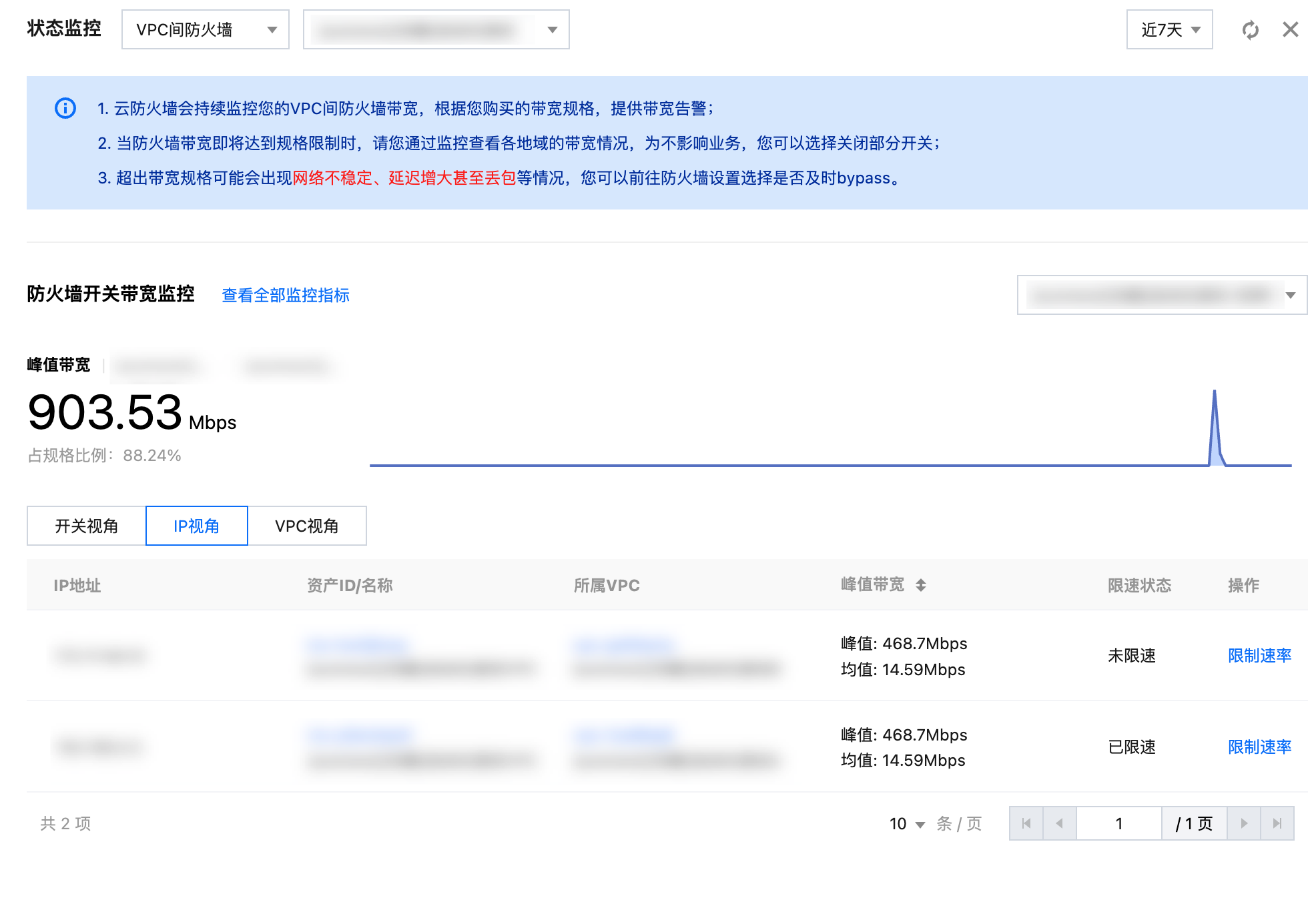Change the 10 条/页 page size
This screenshot has width=1316, height=914.
pos(907,824)
